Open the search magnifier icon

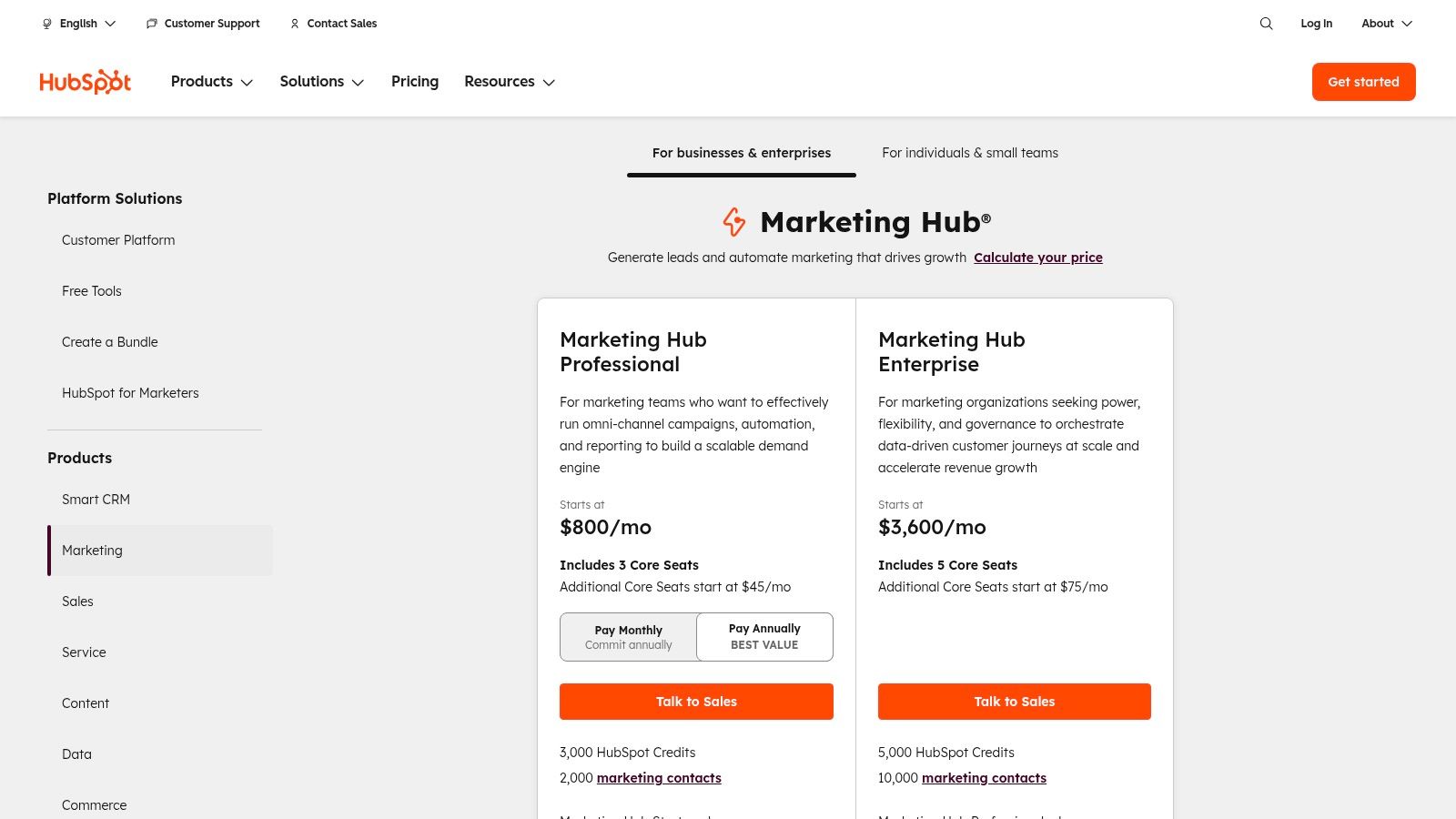1266,24
